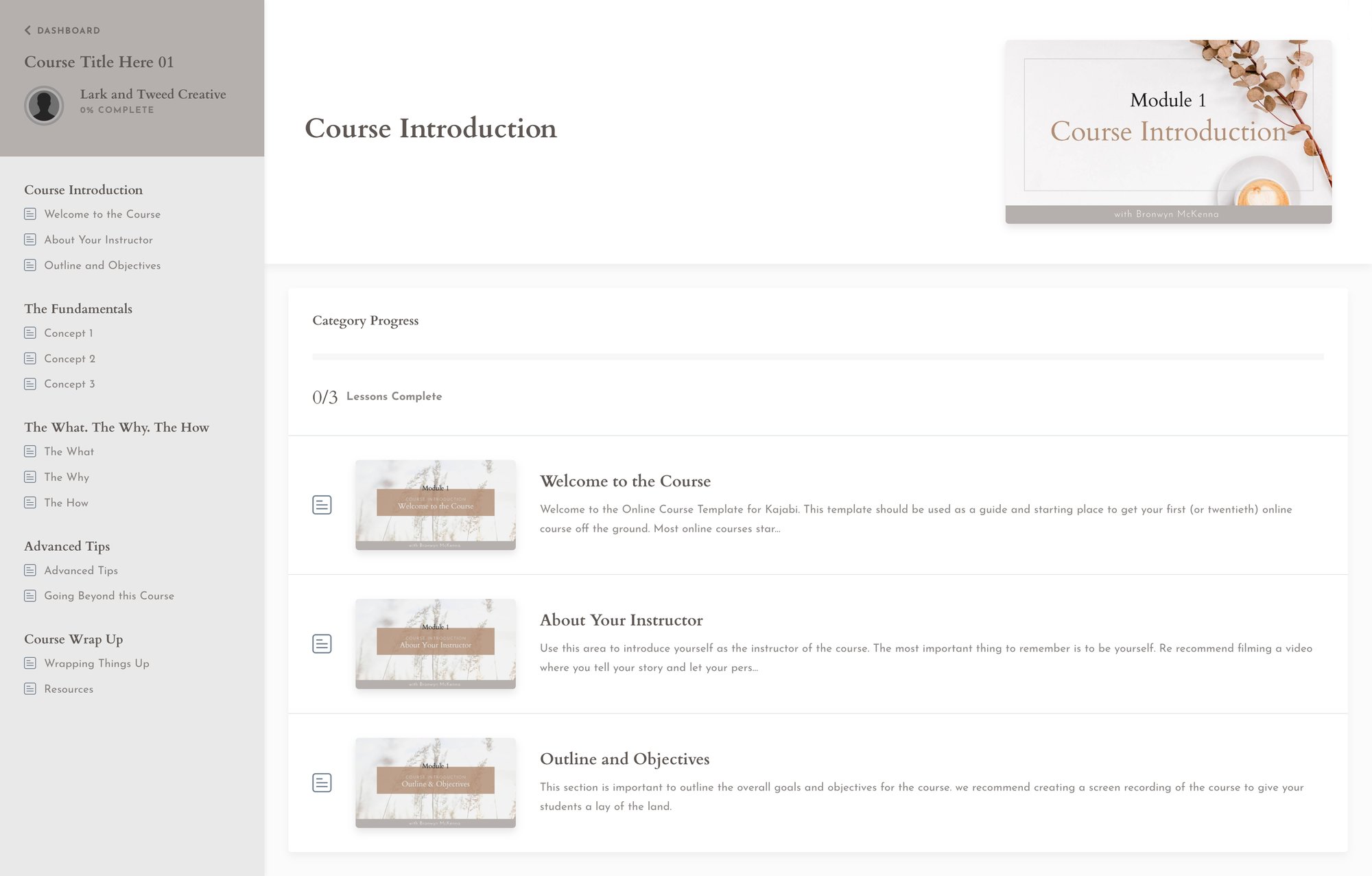
Task: Click lesson icon next to Resources
Action: point(30,689)
